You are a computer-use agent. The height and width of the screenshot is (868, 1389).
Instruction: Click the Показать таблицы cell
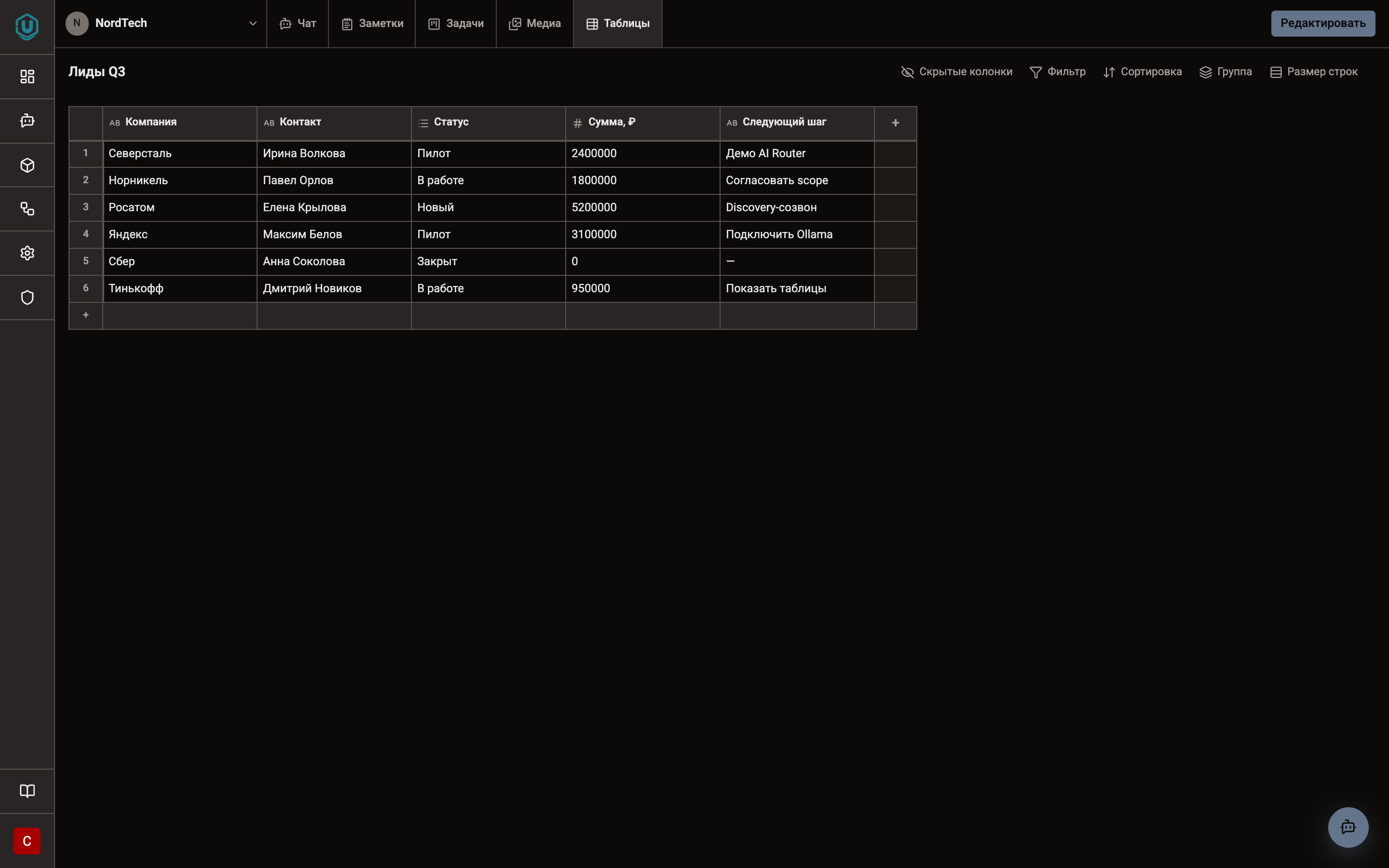(x=797, y=288)
